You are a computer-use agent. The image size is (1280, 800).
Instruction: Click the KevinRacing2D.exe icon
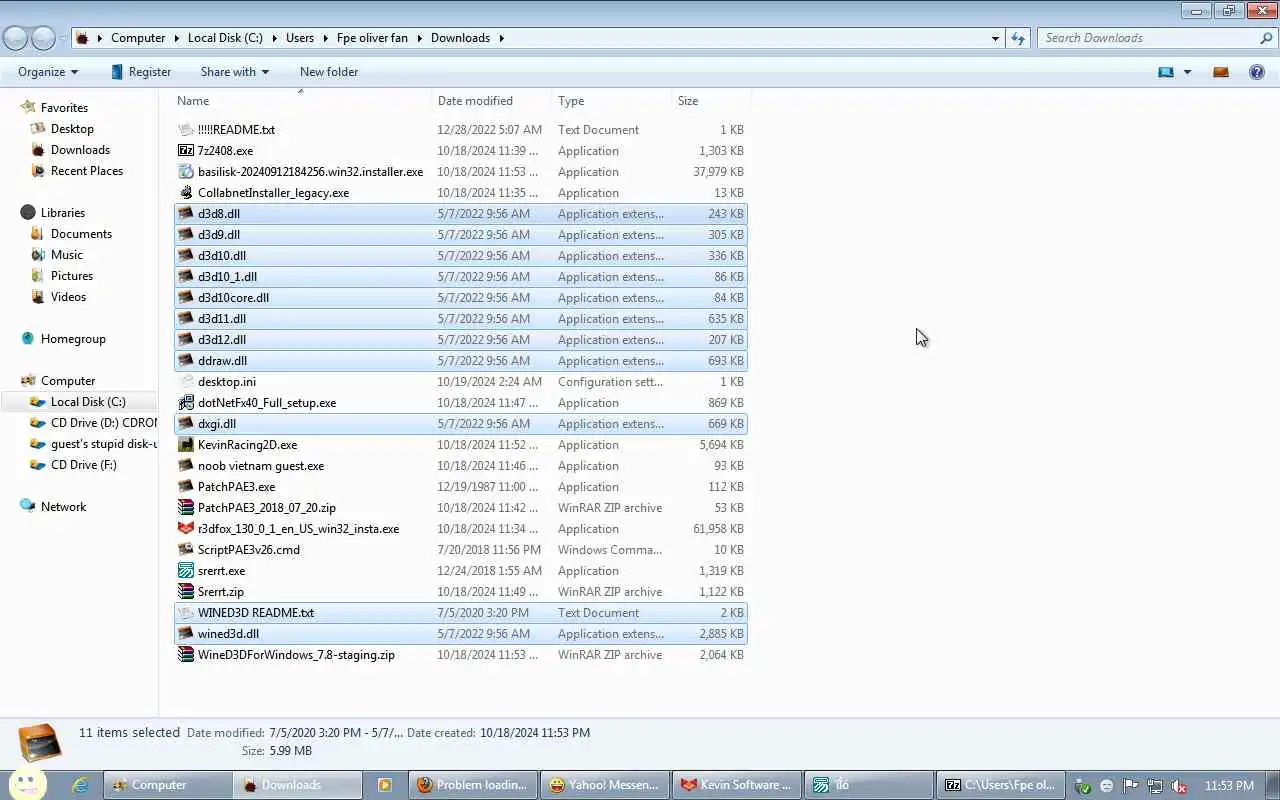(x=186, y=445)
